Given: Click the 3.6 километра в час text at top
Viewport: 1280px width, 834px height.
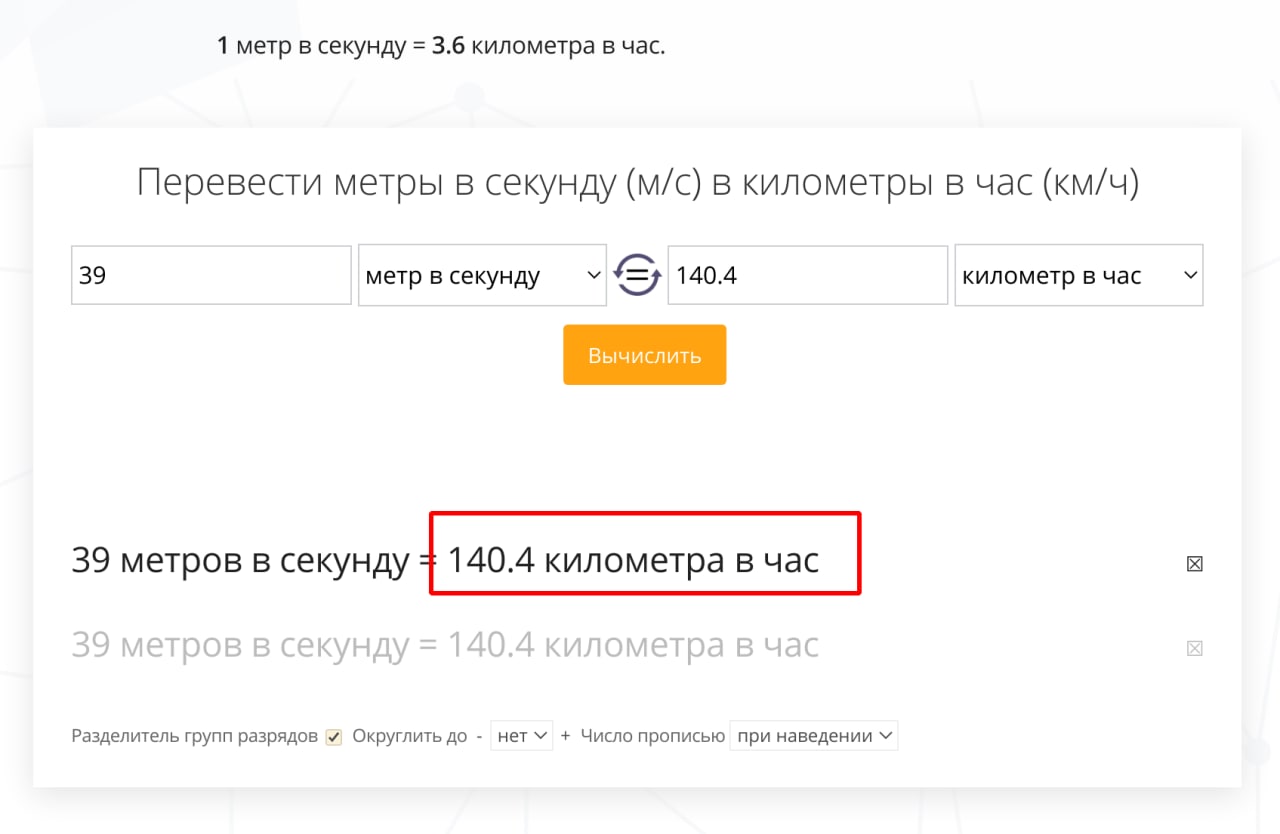Looking at the screenshot, I should [x=548, y=46].
